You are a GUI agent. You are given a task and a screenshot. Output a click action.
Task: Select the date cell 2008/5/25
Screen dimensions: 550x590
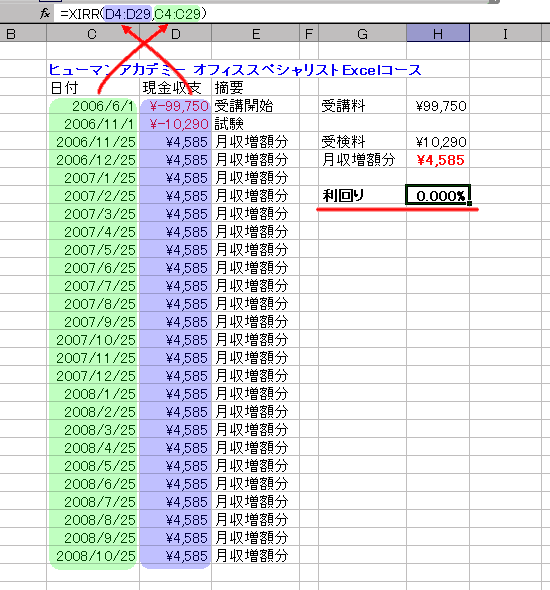(x=93, y=466)
